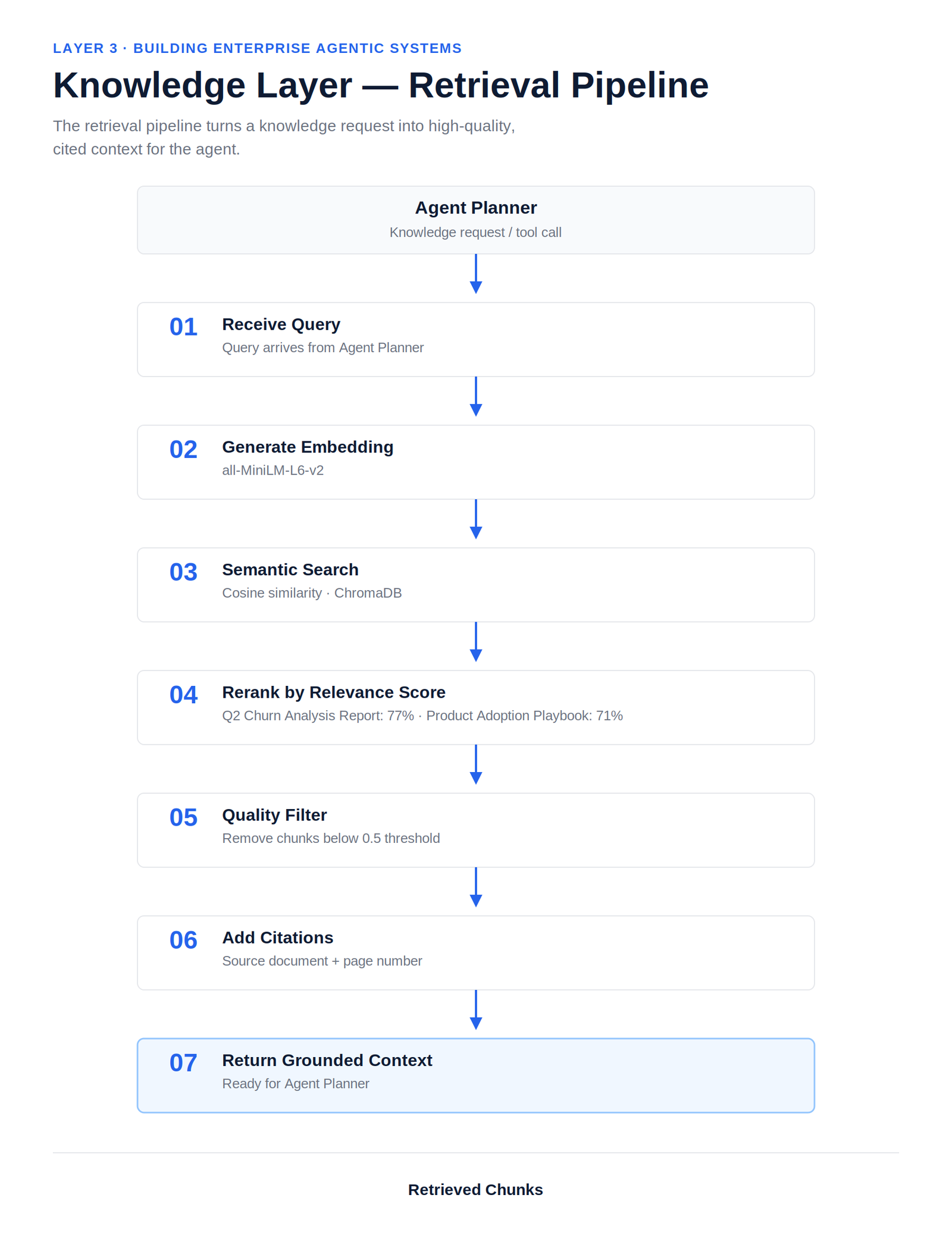This screenshot has width=952, height=1248.
Task: Click the 03 step number
Action: (183, 572)
